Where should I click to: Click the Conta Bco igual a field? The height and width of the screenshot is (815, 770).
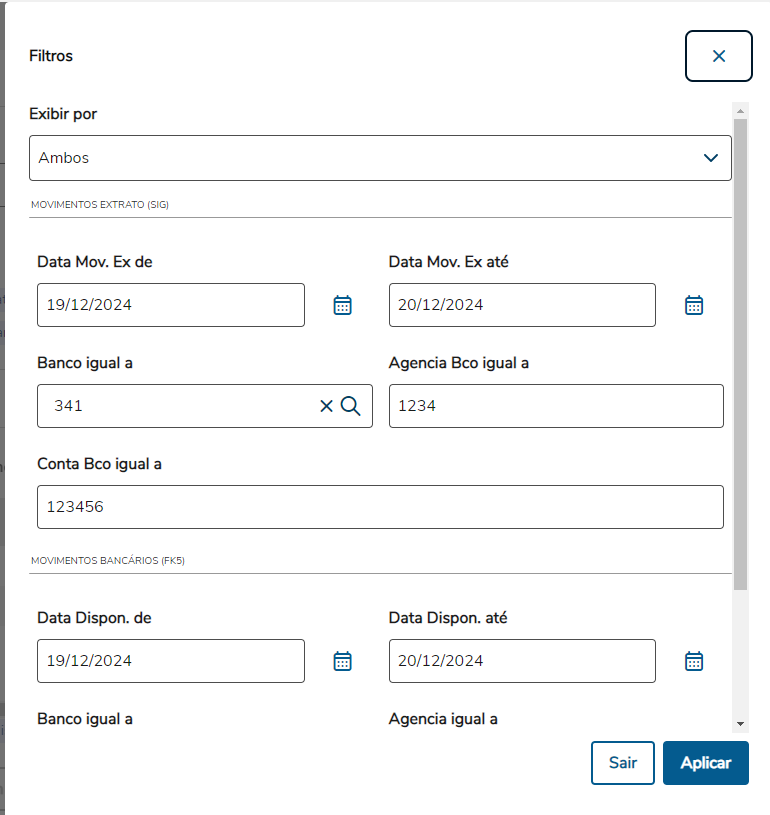[x=380, y=507]
